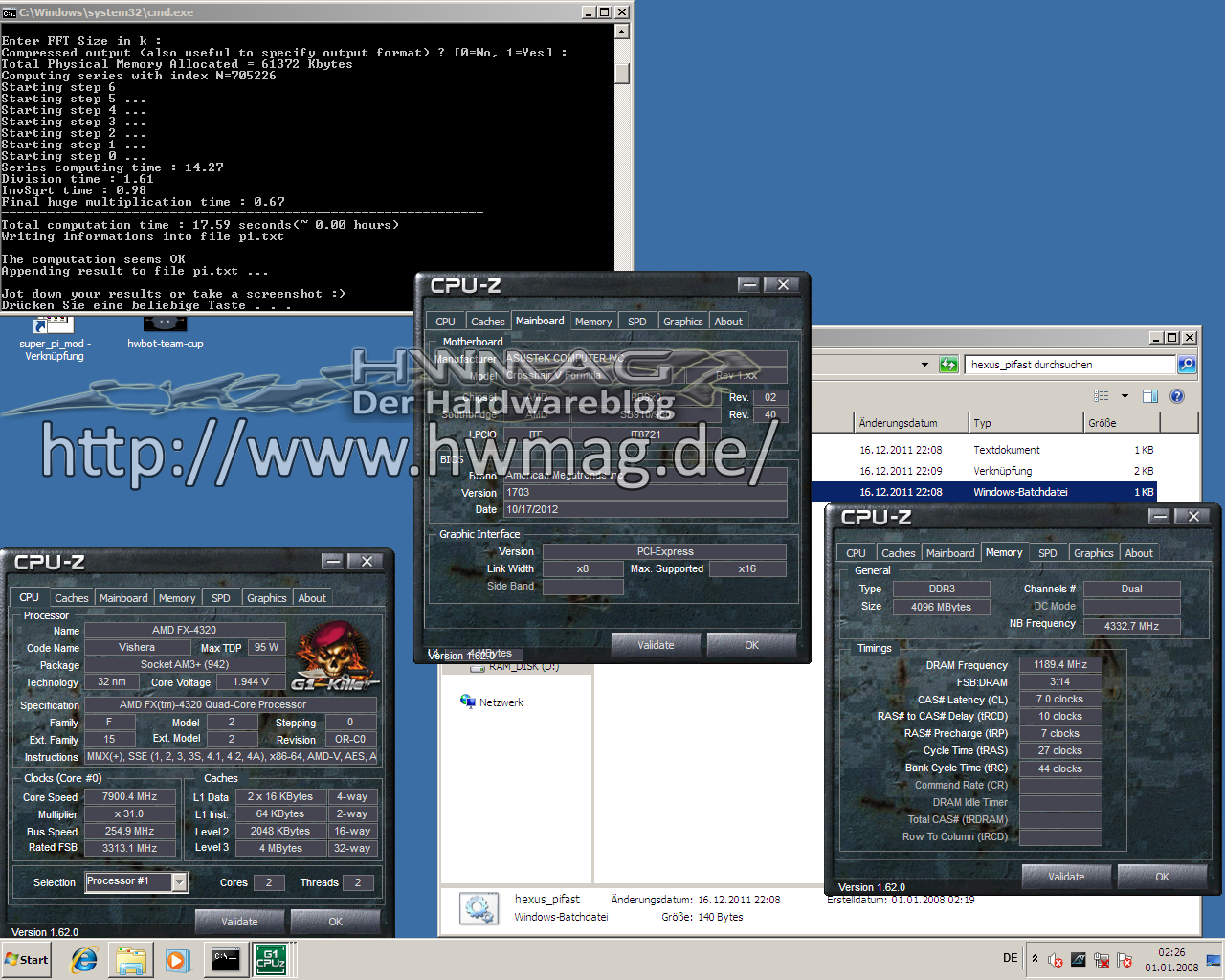Open Windows Explorer from the taskbar
The image size is (1225, 980).
131,960
